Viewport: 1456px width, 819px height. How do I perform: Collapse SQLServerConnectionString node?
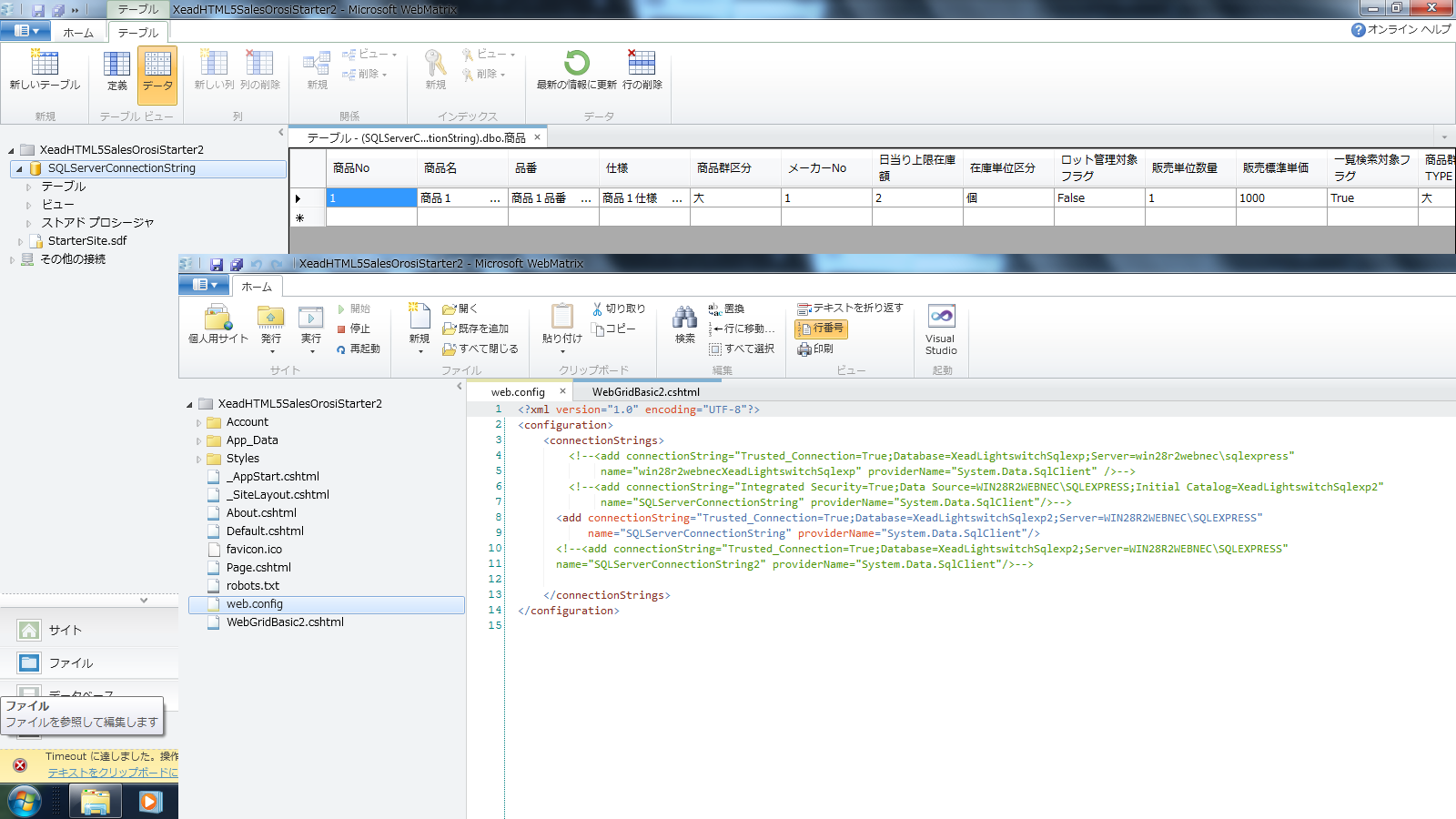[x=19, y=168]
